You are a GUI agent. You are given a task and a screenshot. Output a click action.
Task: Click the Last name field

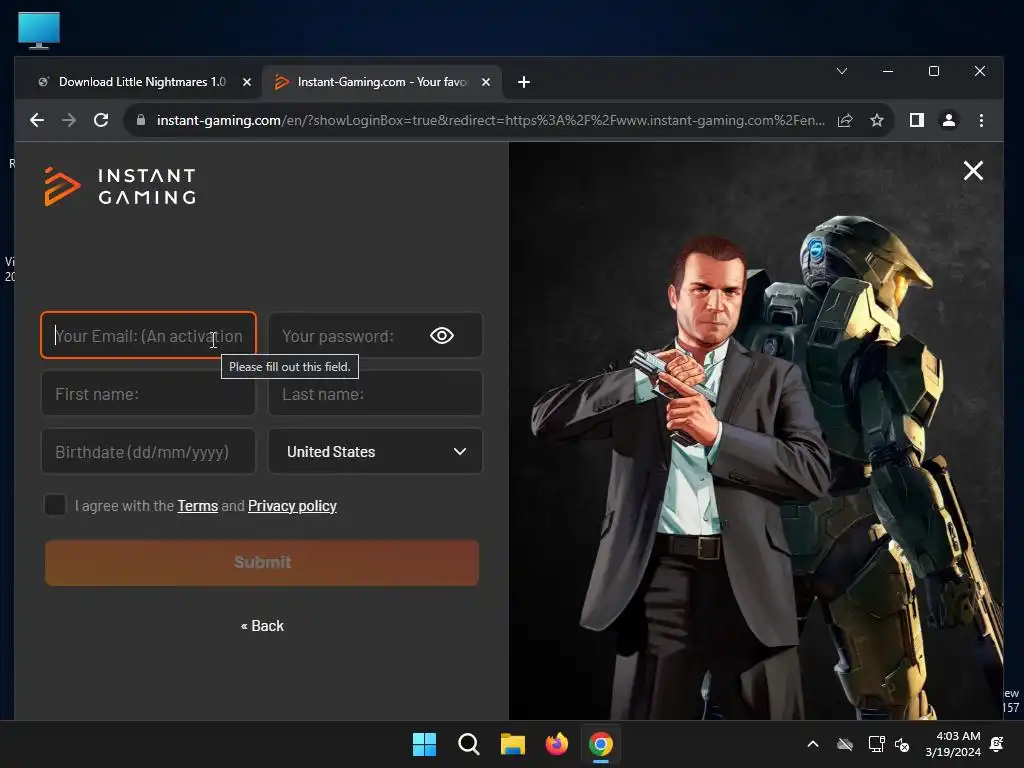pyautogui.click(x=376, y=394)
